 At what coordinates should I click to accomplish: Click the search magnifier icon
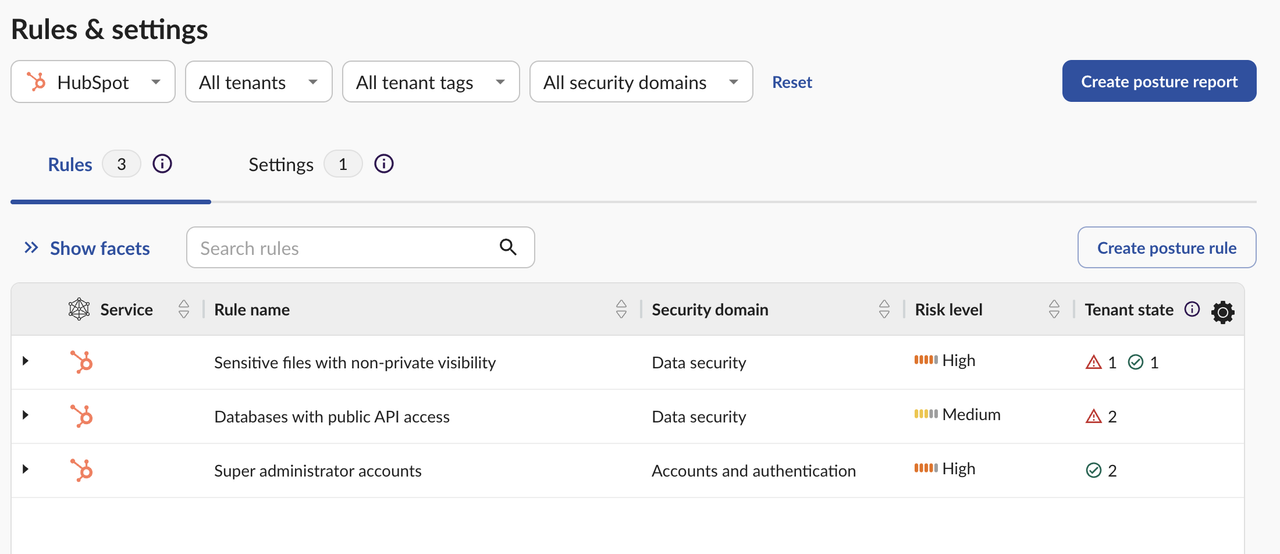click(x=508, y=248)
